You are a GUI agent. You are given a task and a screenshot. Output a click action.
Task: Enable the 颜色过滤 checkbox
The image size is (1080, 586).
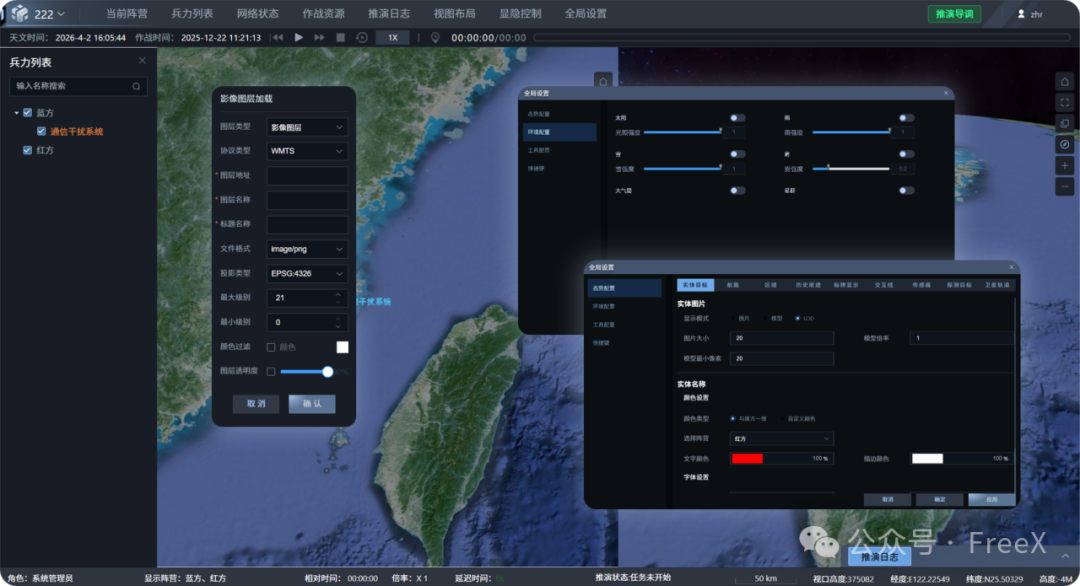[x=271, y=347]
